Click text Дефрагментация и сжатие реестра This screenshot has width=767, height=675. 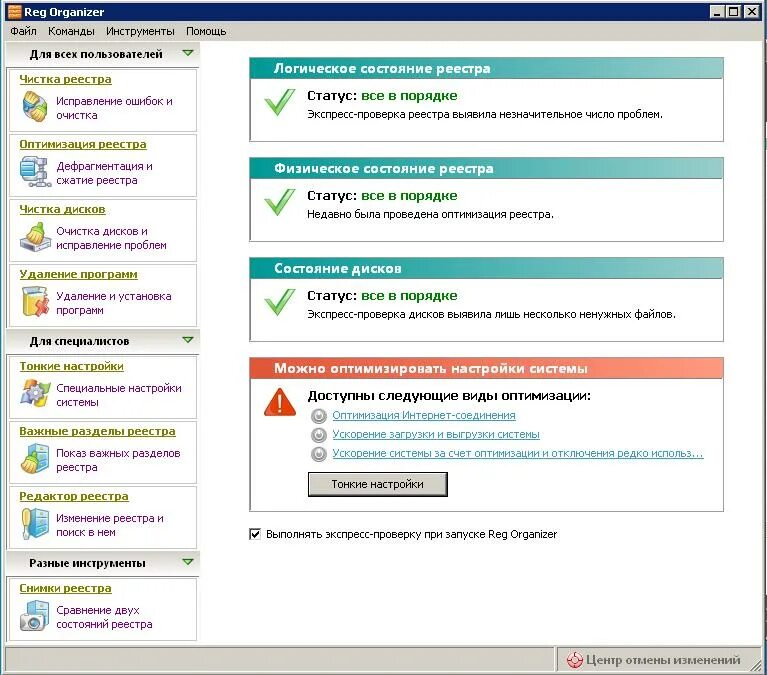click(104, 173)
